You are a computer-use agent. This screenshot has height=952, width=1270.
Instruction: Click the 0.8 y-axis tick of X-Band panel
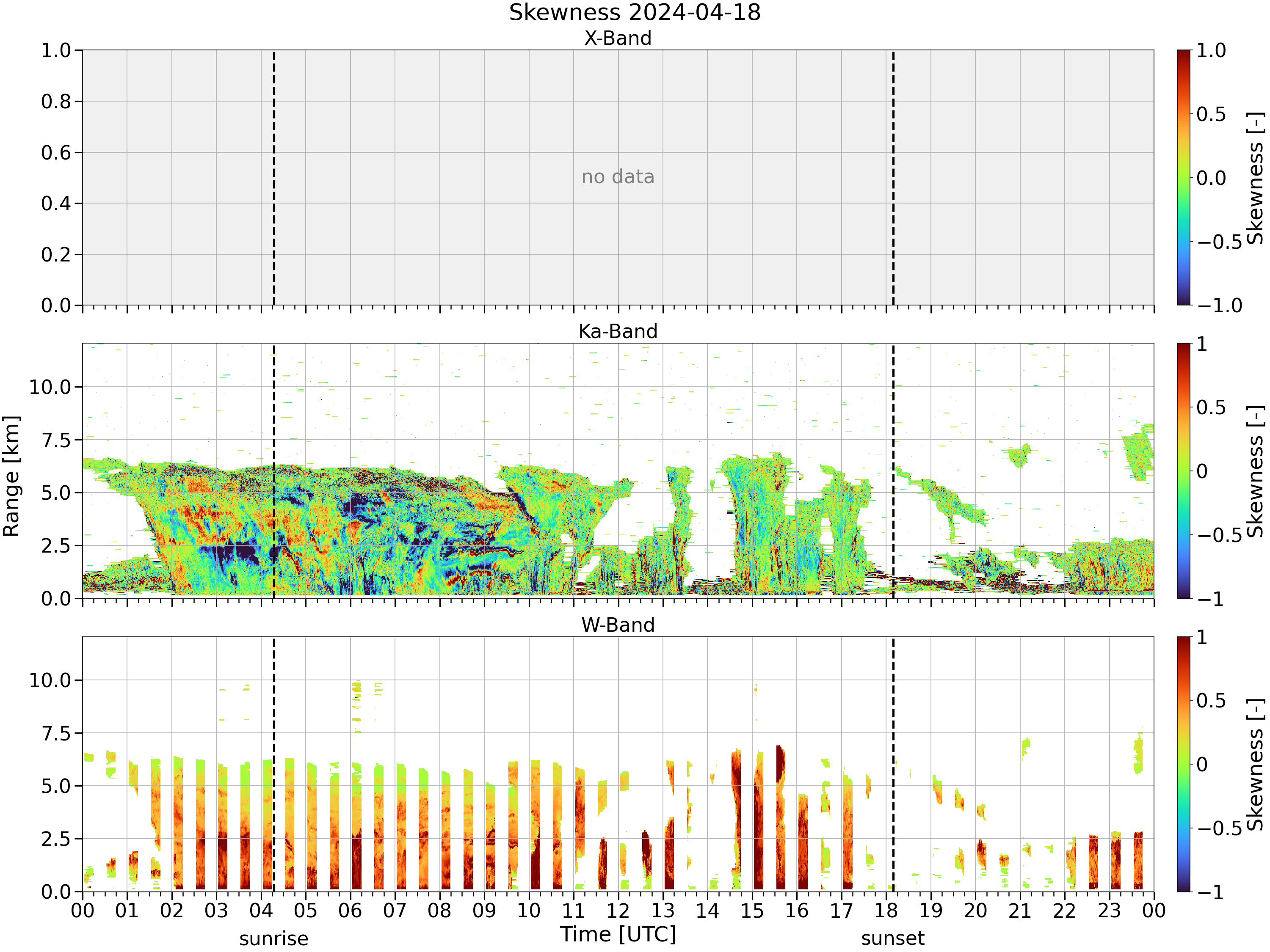click(x=56, y=102)
